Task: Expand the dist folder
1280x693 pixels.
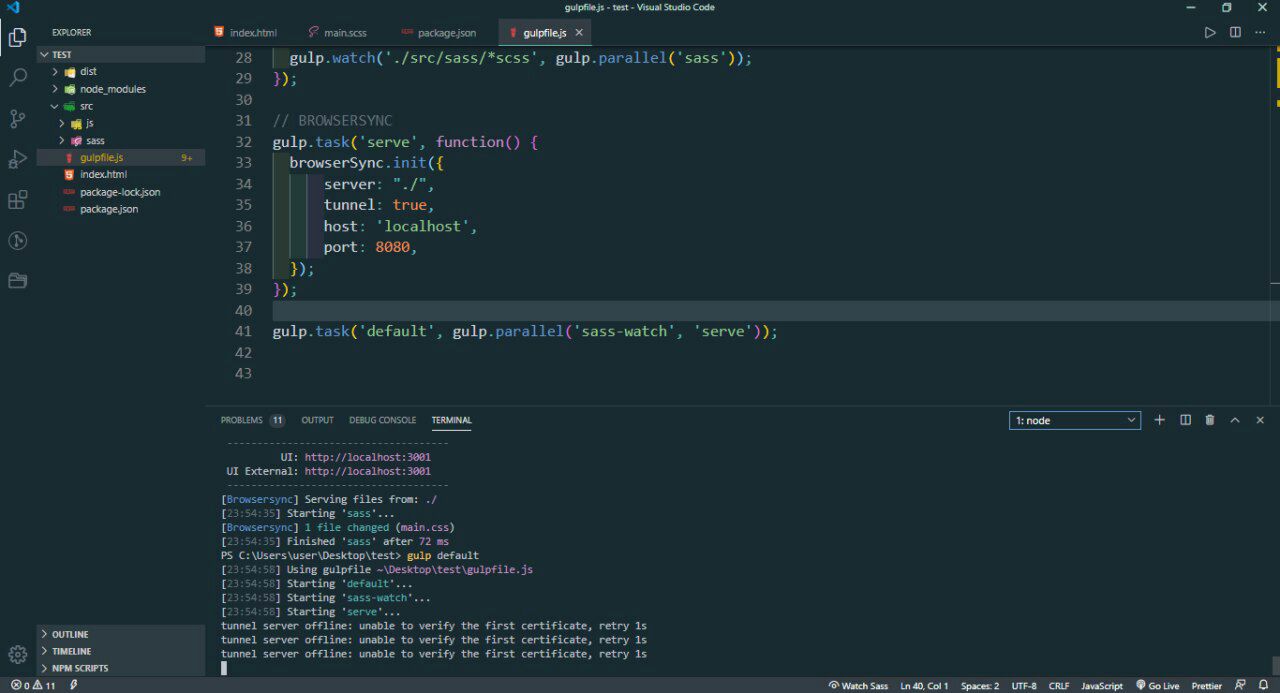Action: click(x=121, y=72)
